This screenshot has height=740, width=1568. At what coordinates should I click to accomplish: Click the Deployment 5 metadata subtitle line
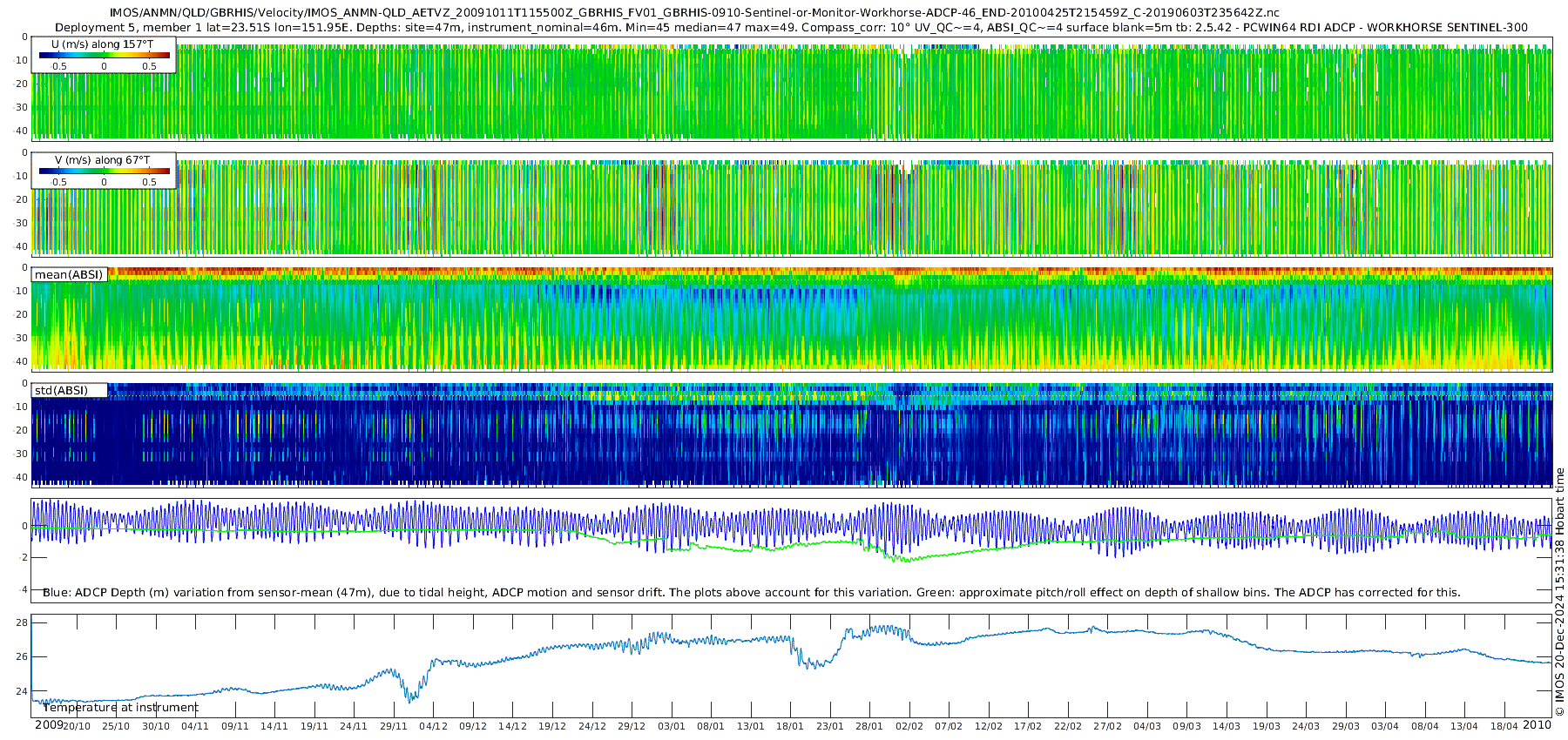[x=790, y=27]
